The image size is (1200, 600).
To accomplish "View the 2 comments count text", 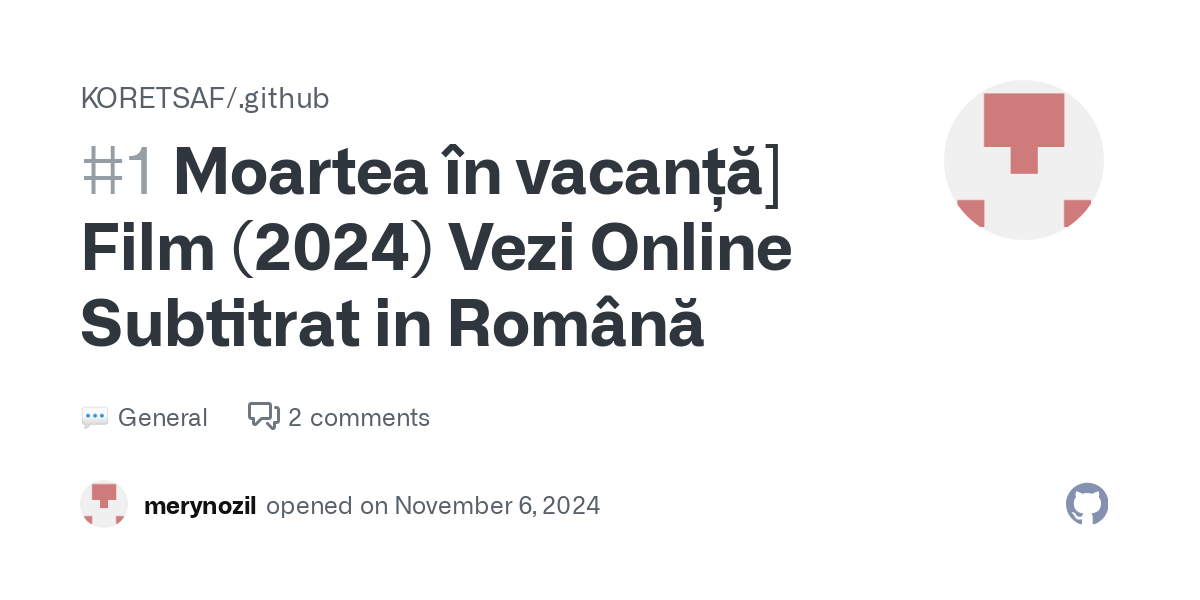I will click(x=359, y=418).
